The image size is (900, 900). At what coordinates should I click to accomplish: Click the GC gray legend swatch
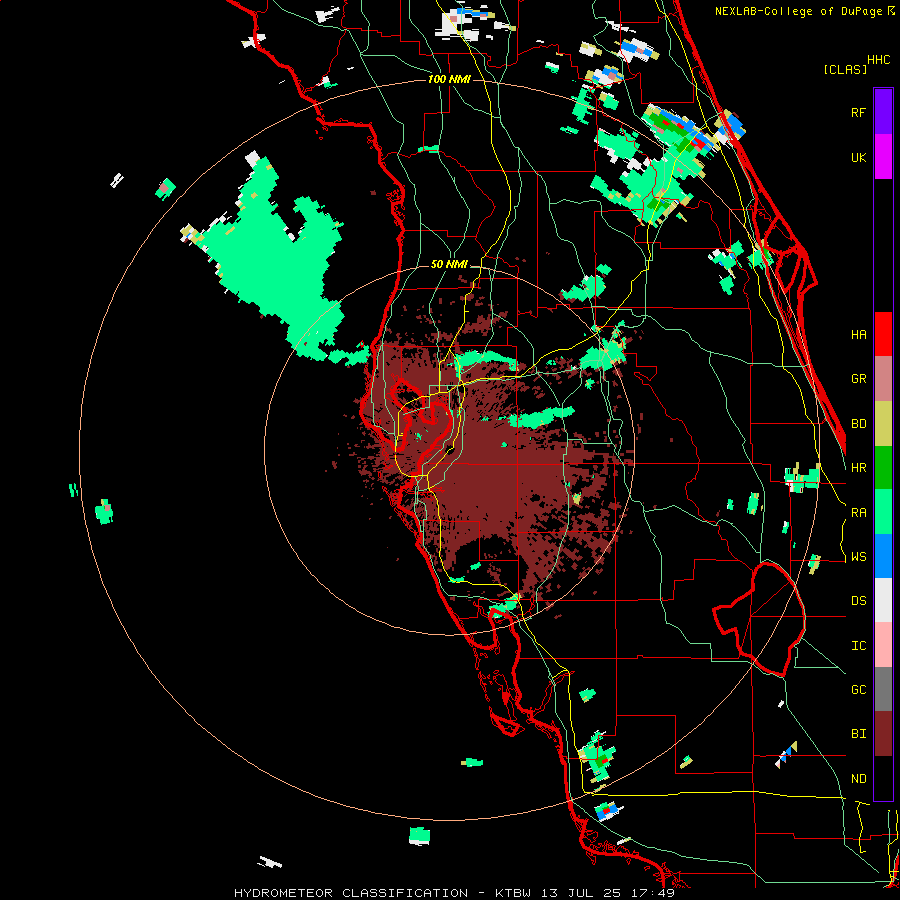(883, 689)
